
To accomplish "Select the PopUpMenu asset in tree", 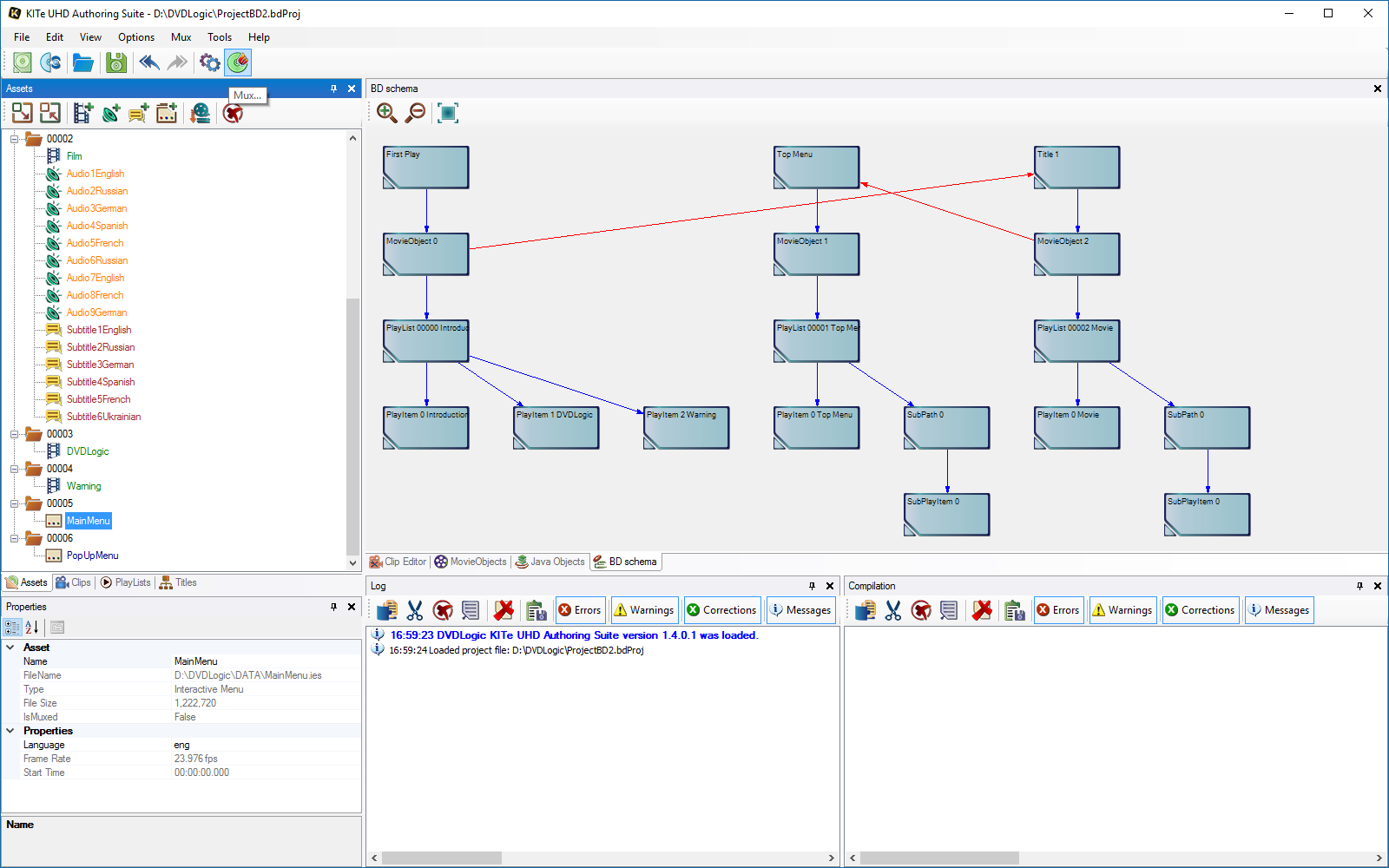I will [x=92, y=556].
